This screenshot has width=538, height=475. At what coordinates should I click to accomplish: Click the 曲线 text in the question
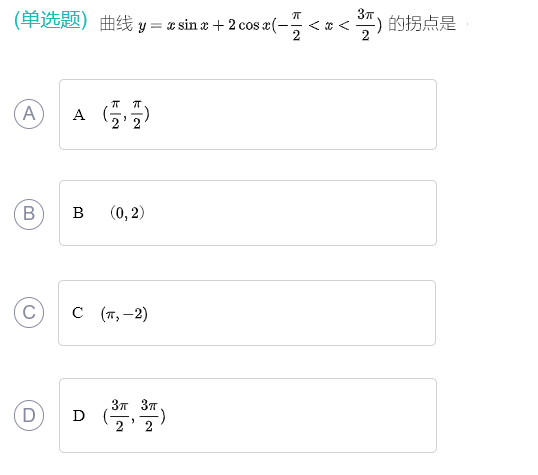coord(116,24)
